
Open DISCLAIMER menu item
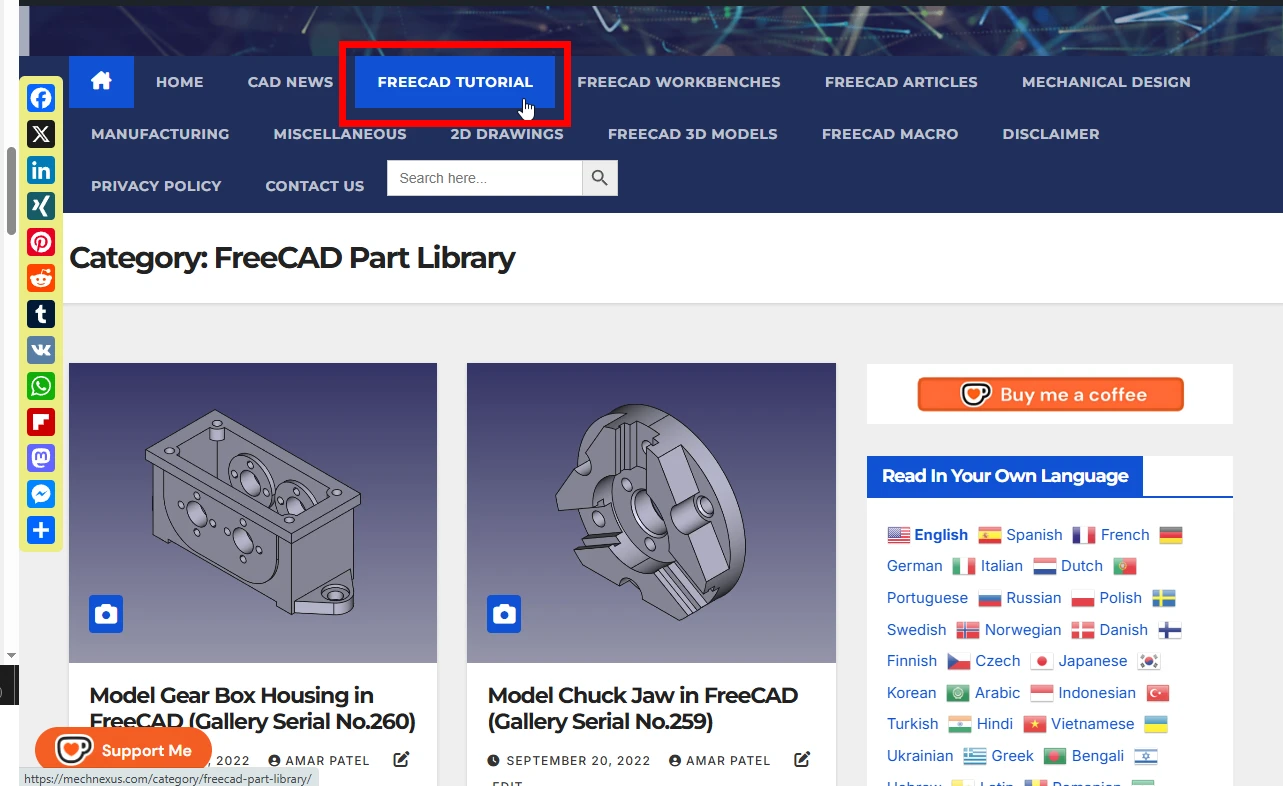point(1051,134)
